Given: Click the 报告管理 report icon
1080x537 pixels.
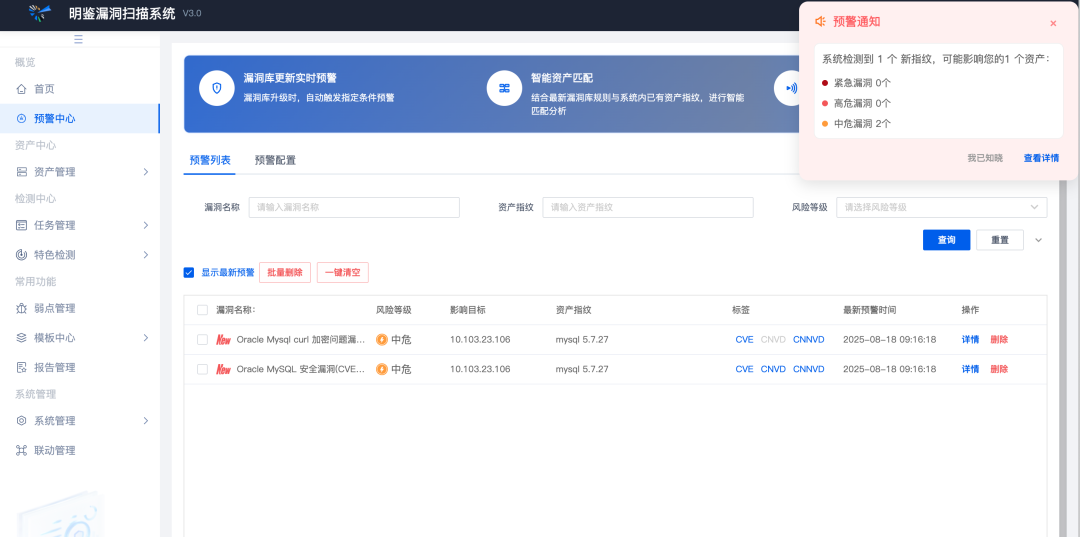Looking at the screenshot, I should [22, 367].
